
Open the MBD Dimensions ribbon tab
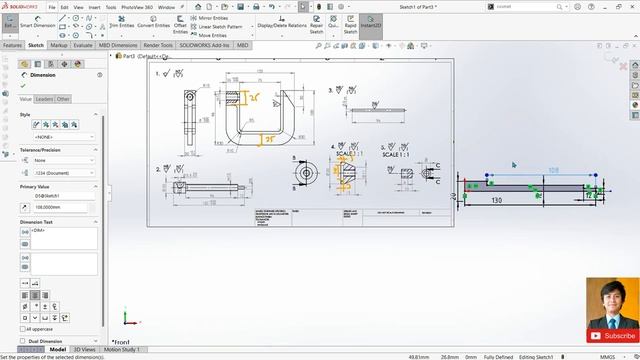[118, 45]
